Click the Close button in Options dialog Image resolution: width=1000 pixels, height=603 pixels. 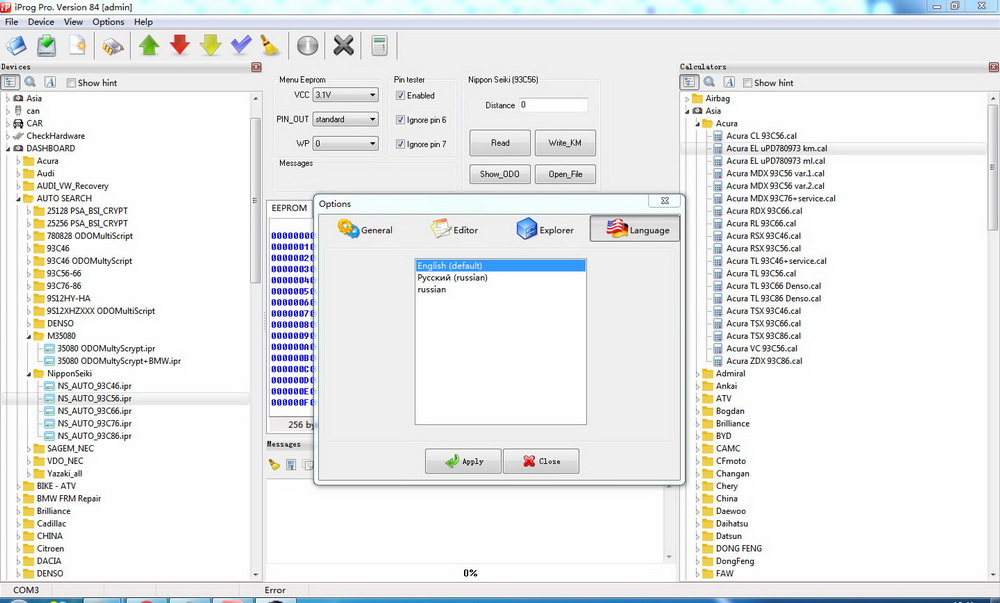(541, 461)
